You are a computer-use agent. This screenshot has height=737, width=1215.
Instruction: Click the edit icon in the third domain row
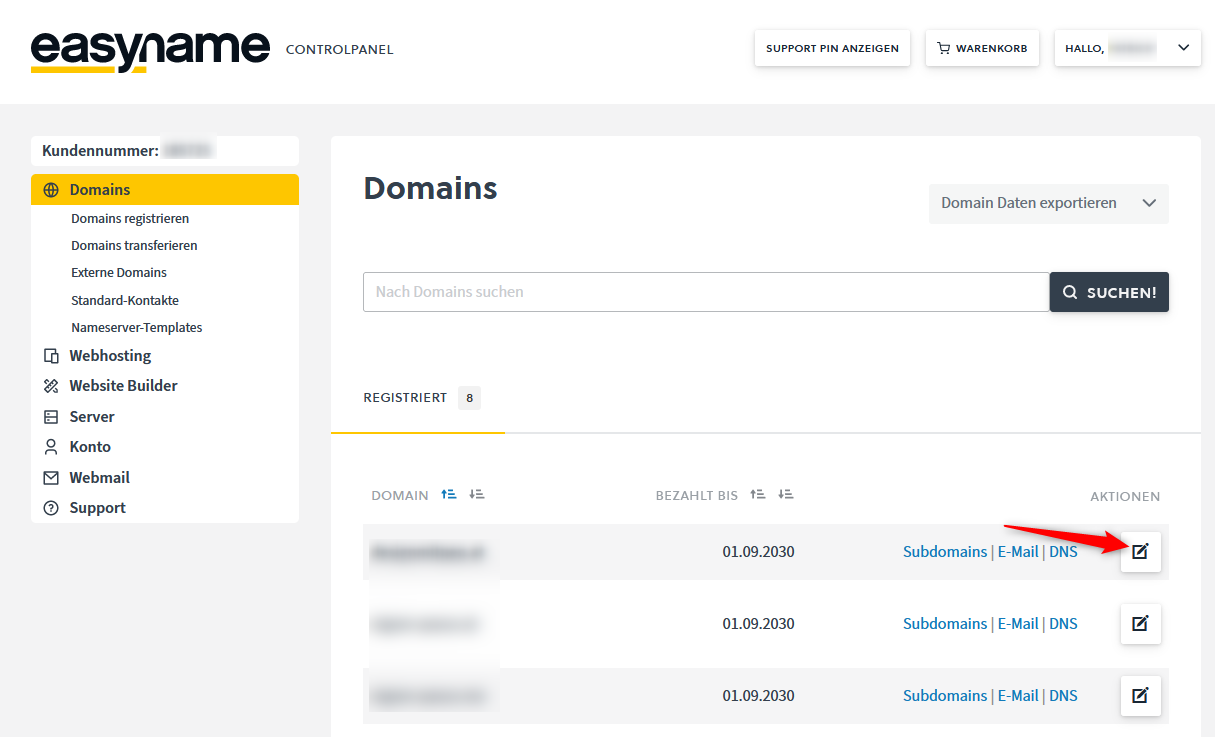click(1141, 696)
